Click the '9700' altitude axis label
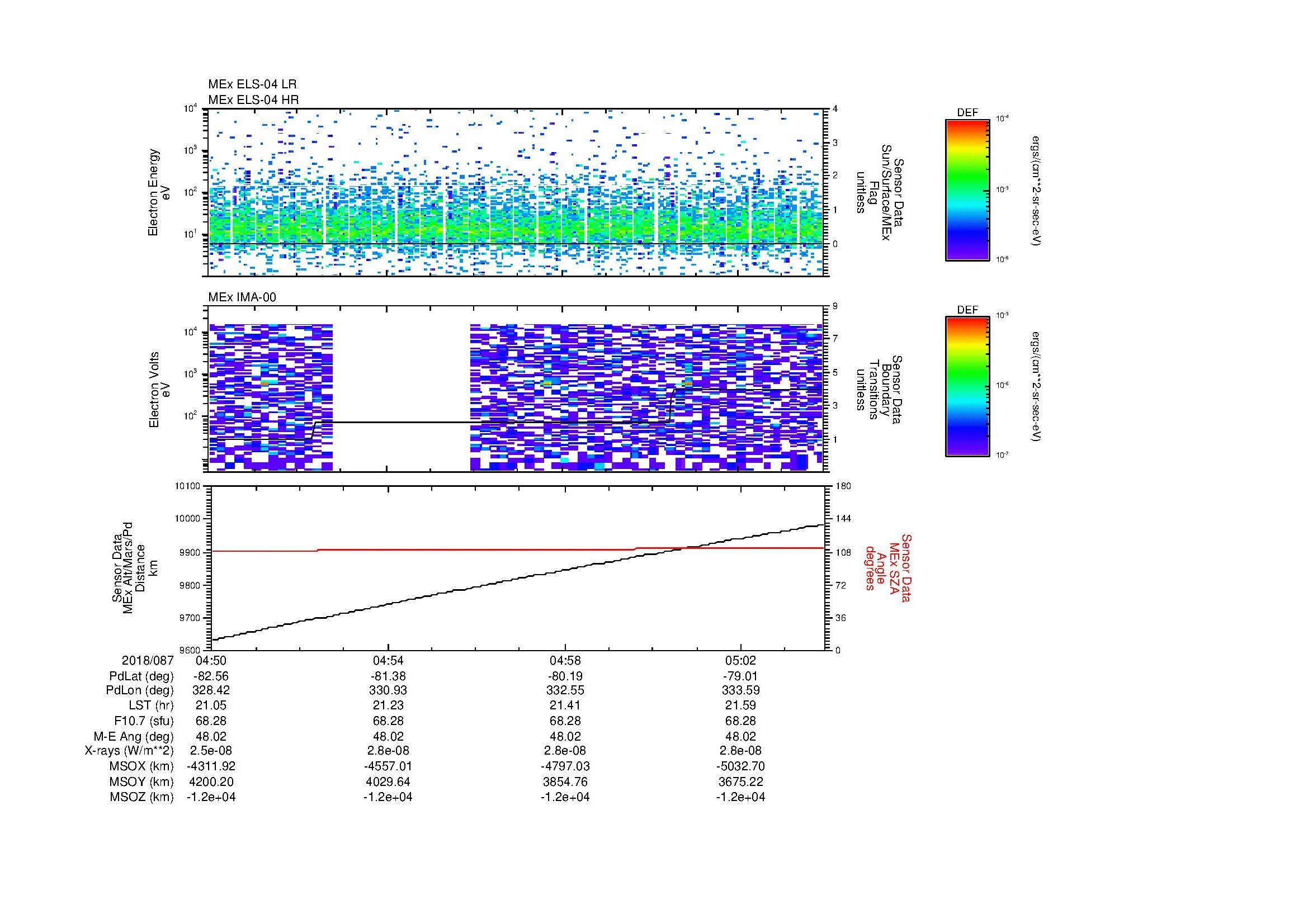 [x=191, y=618]
